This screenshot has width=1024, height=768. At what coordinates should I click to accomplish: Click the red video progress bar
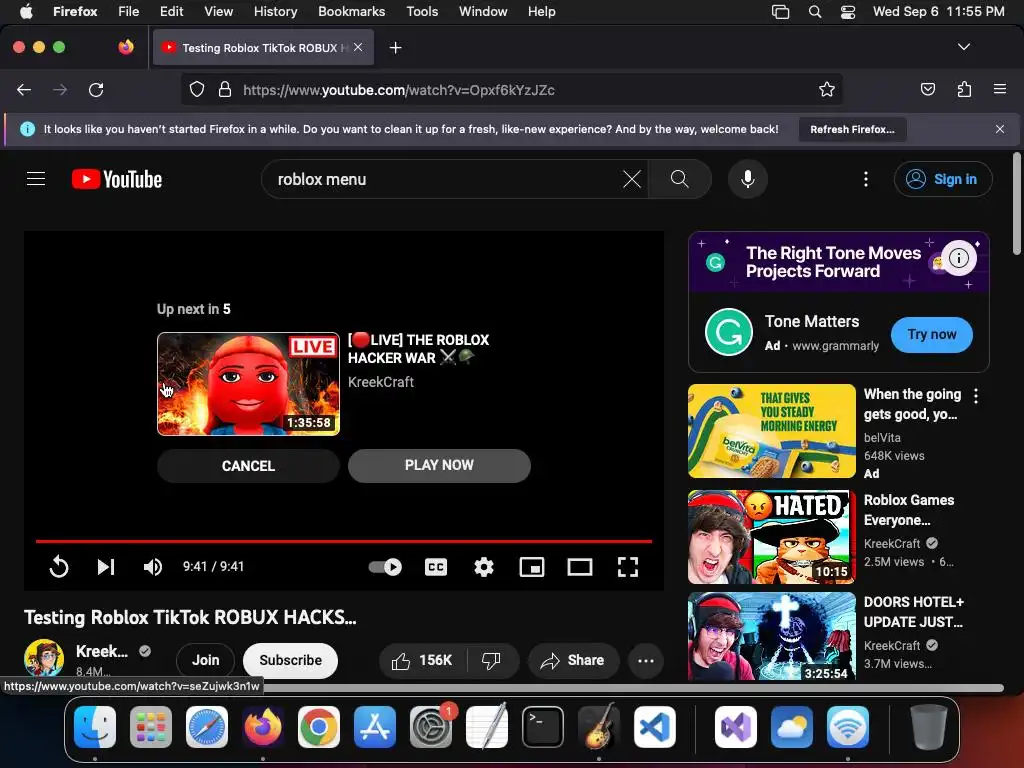point(344,541)
